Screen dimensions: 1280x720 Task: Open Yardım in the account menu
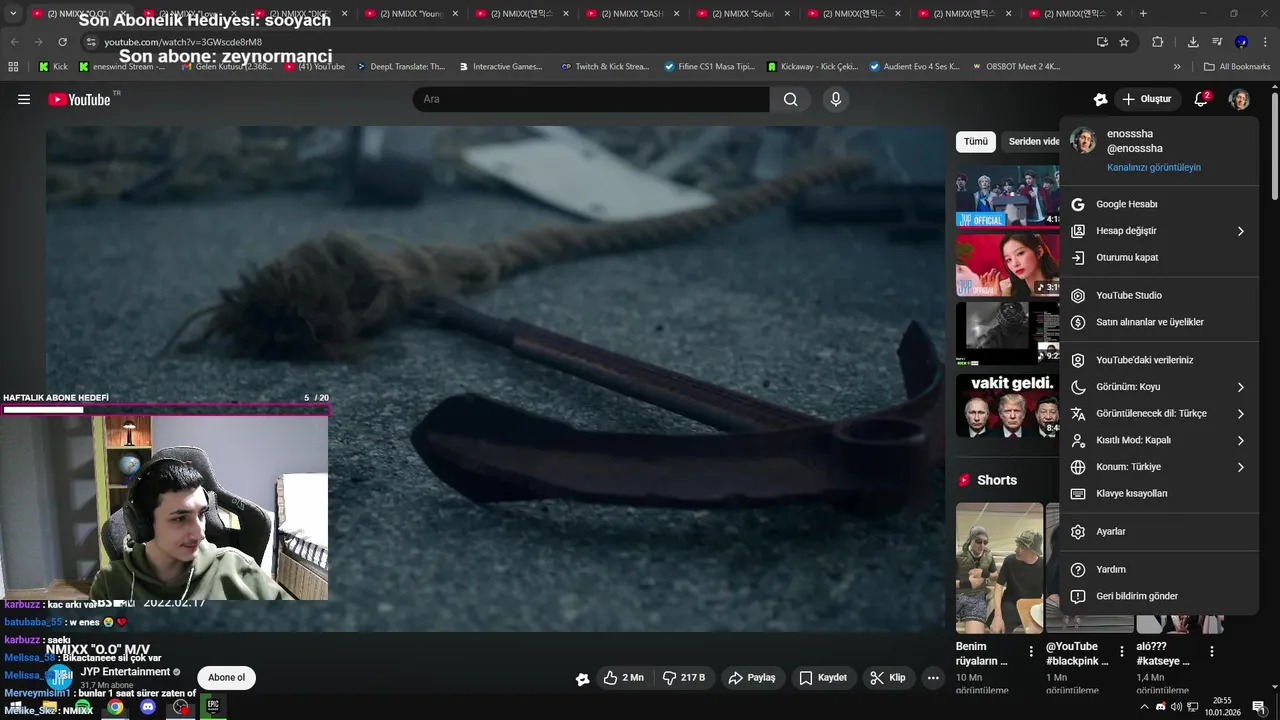pyautogui.click(x=1159, y=570)
